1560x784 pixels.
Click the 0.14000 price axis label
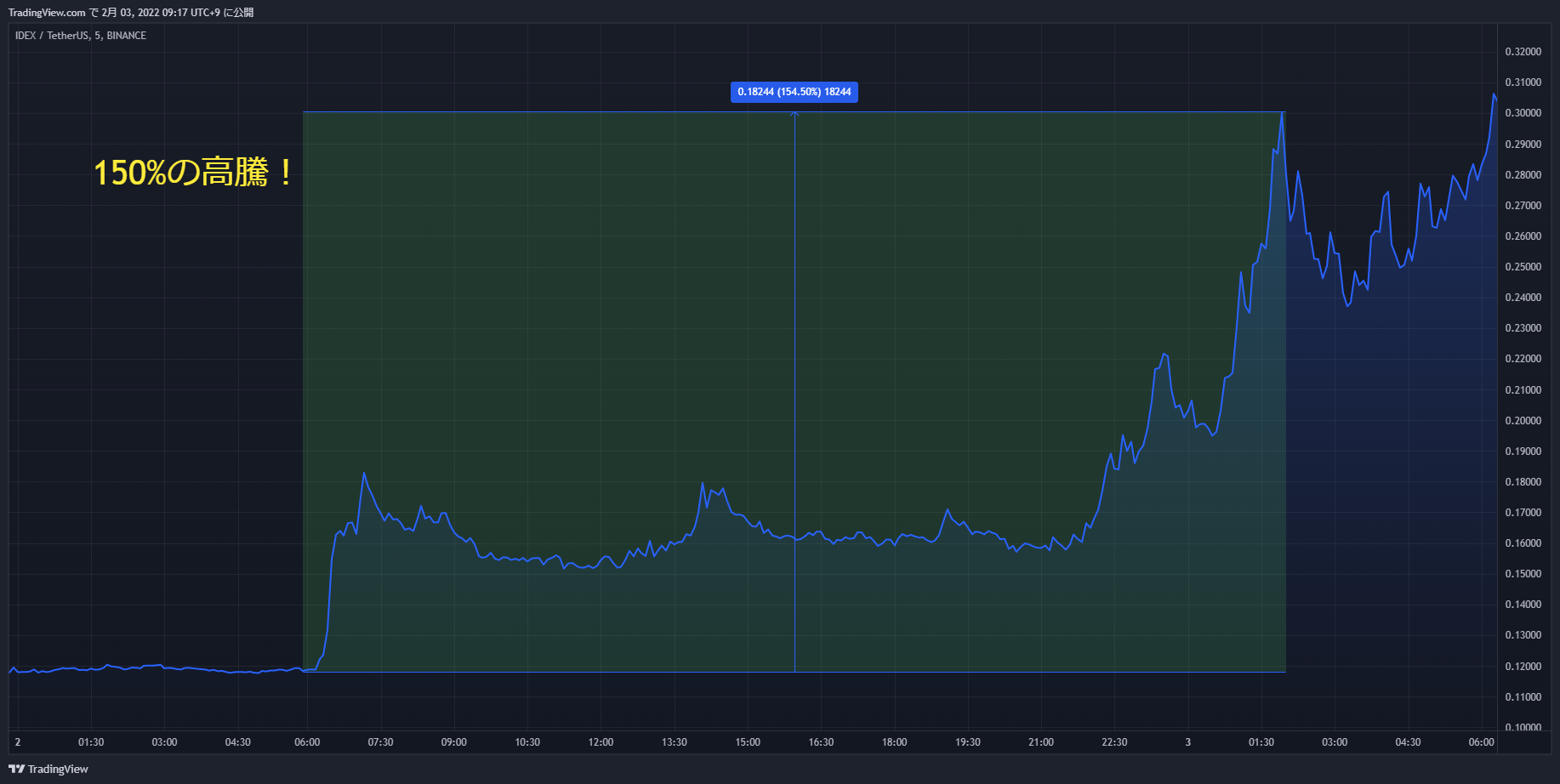tap(1523, 605)
